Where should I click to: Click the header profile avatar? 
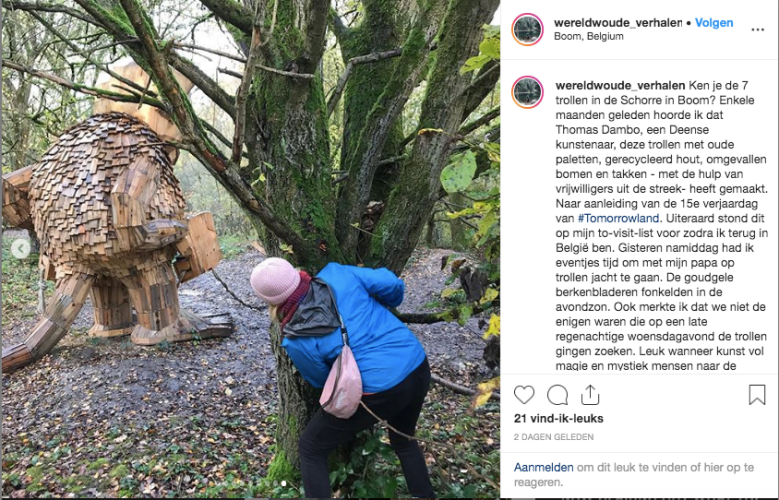pos(527,29)
